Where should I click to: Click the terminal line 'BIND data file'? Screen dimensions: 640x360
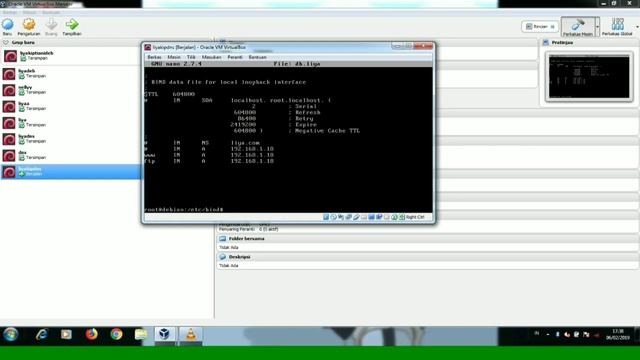tap(228, 82)
